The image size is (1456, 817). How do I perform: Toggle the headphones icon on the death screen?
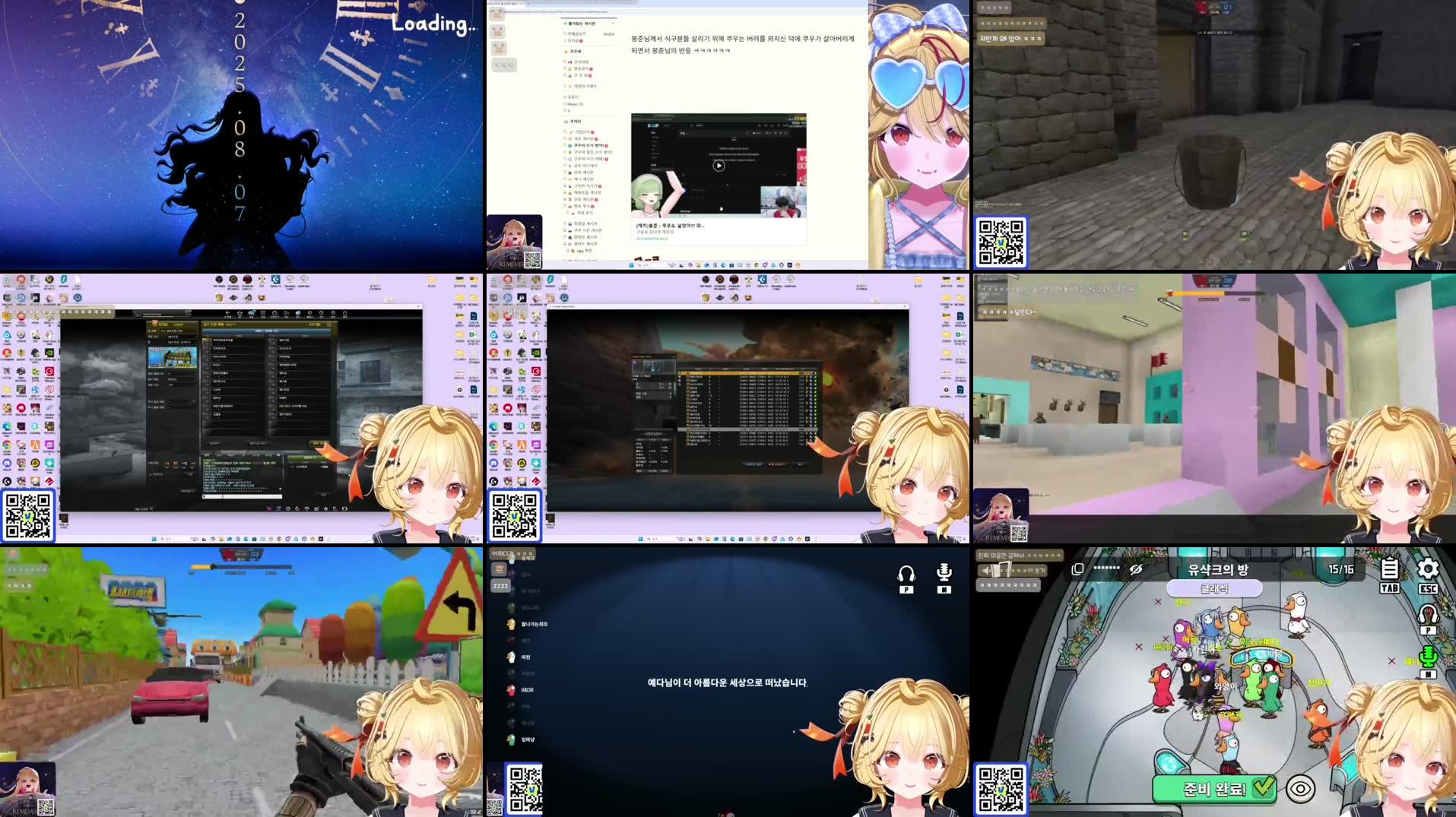pos(906,575)
